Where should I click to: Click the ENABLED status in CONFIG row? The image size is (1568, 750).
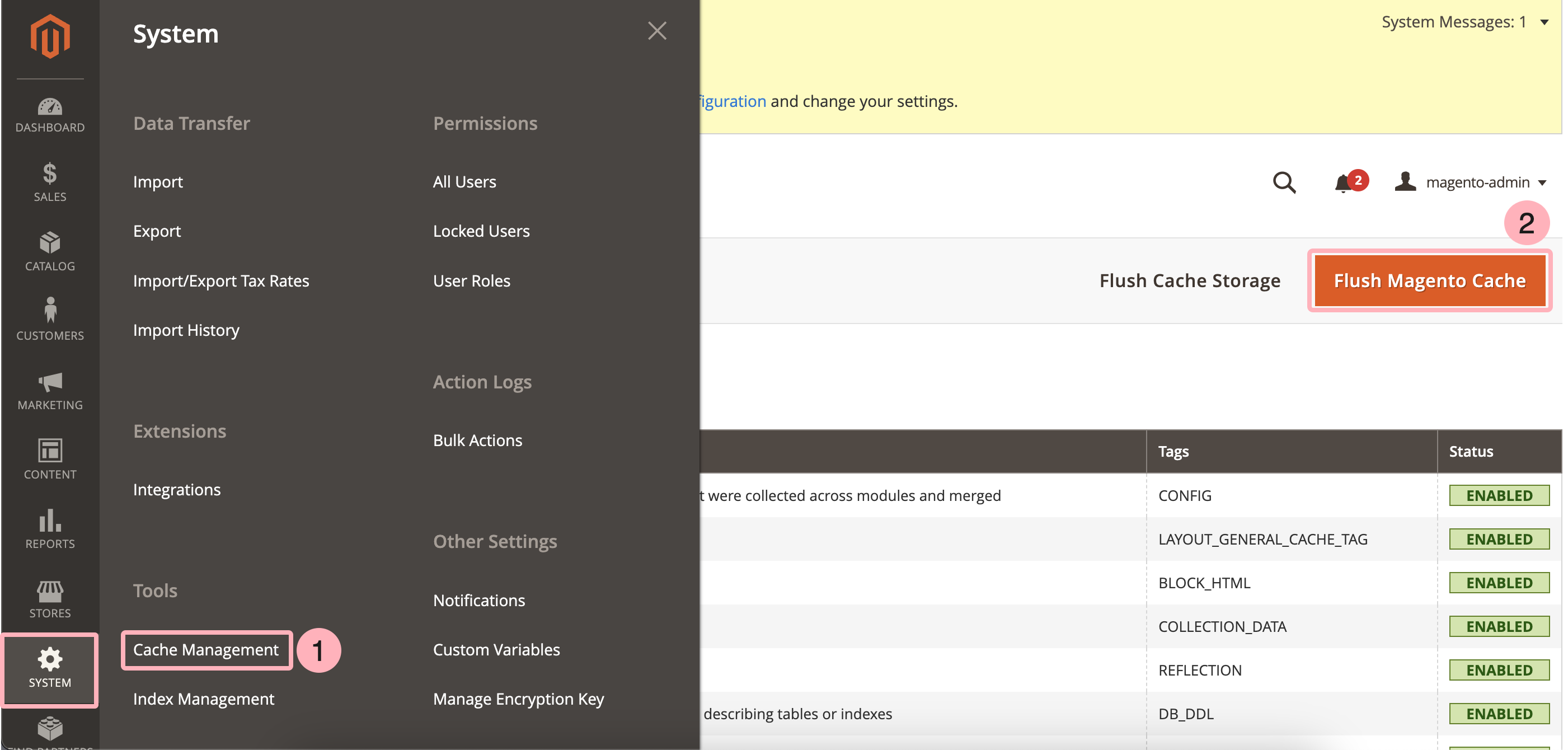tap(1499, 495)
